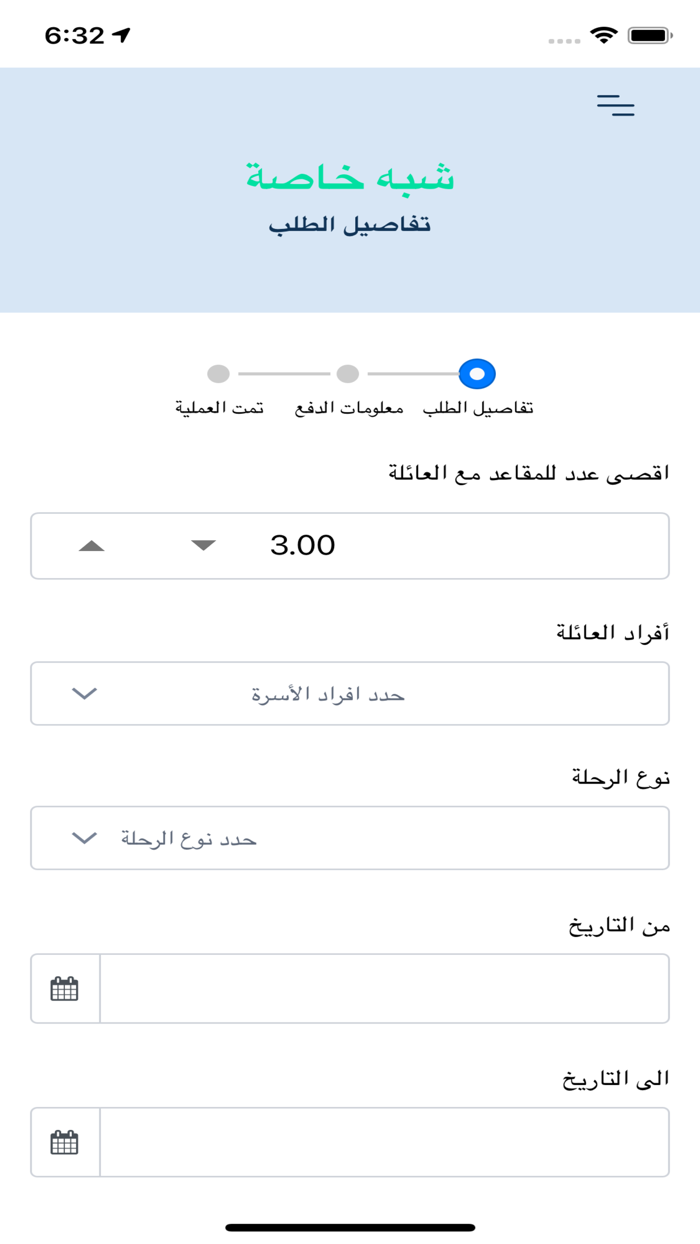The width and height of the screenshot is (700, 1244).
Task: Click the gray step circle for معلومات الدفع
Action: tap(348, 374)
